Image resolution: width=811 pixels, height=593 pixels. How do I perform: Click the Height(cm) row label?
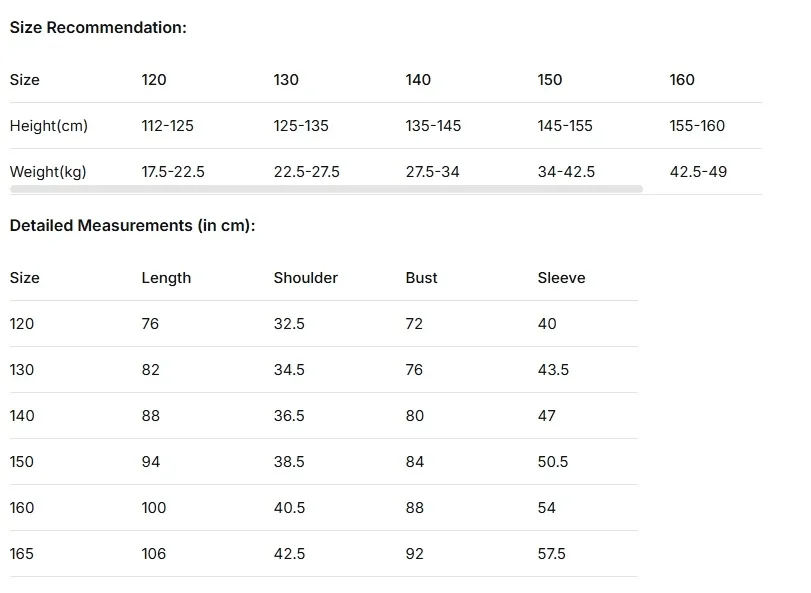point(49,126)
